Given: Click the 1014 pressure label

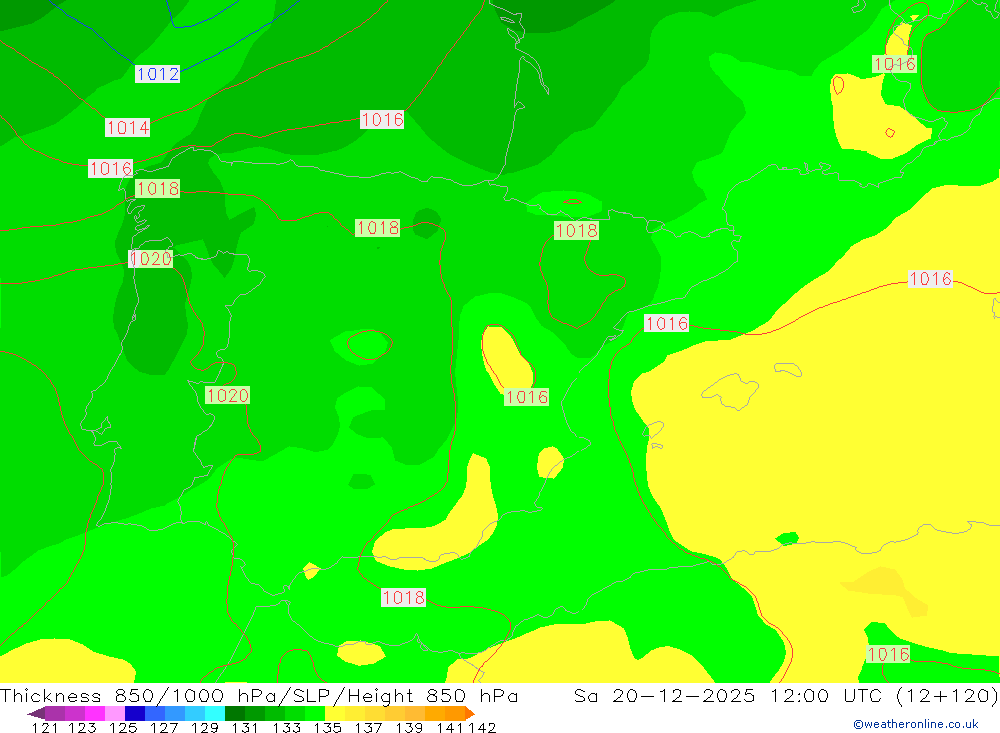Looking at the screenshot, I should [128, 128].
